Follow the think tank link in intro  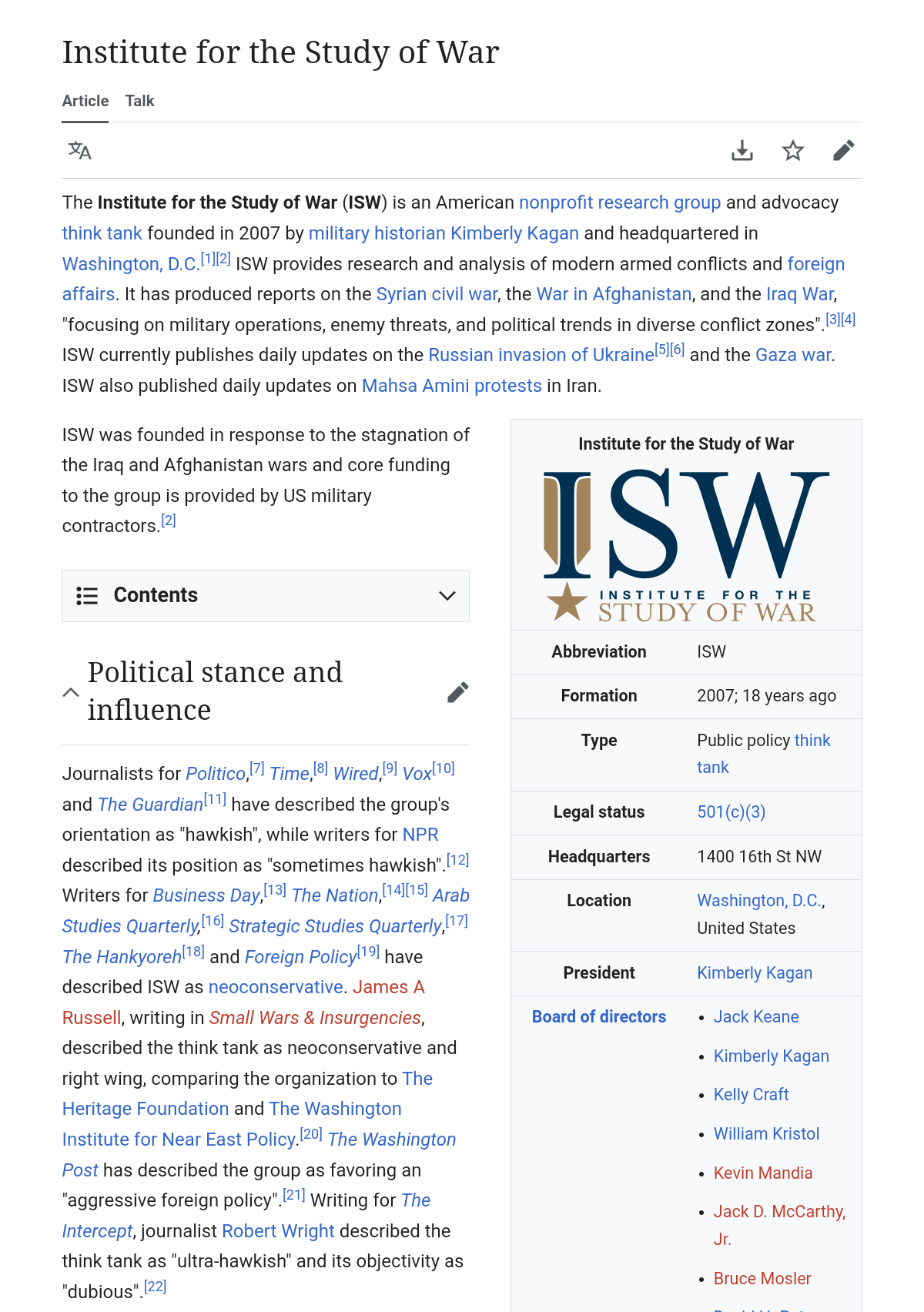[102, 233]
